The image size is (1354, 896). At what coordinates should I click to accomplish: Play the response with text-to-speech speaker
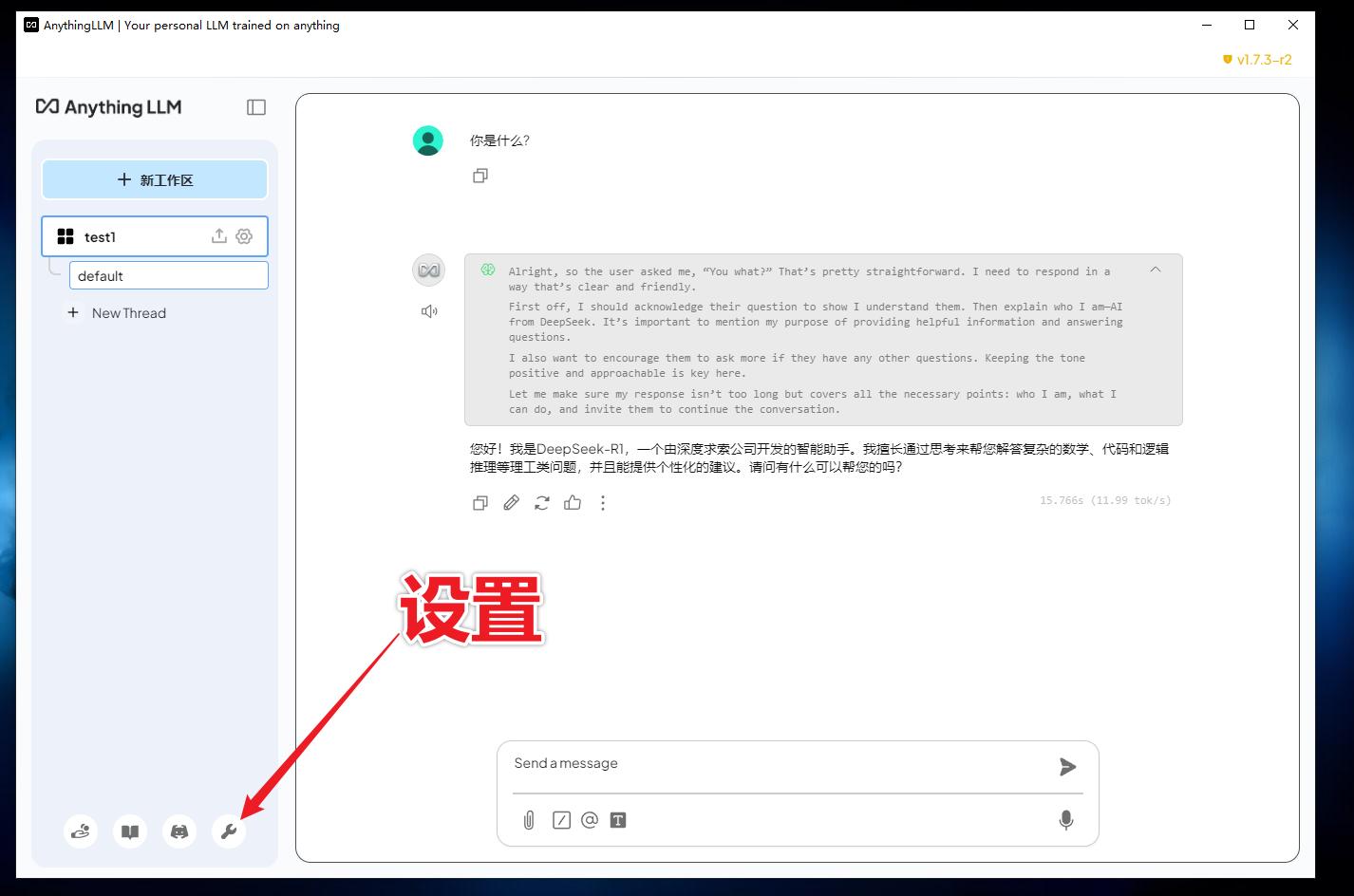pos(429,311)
